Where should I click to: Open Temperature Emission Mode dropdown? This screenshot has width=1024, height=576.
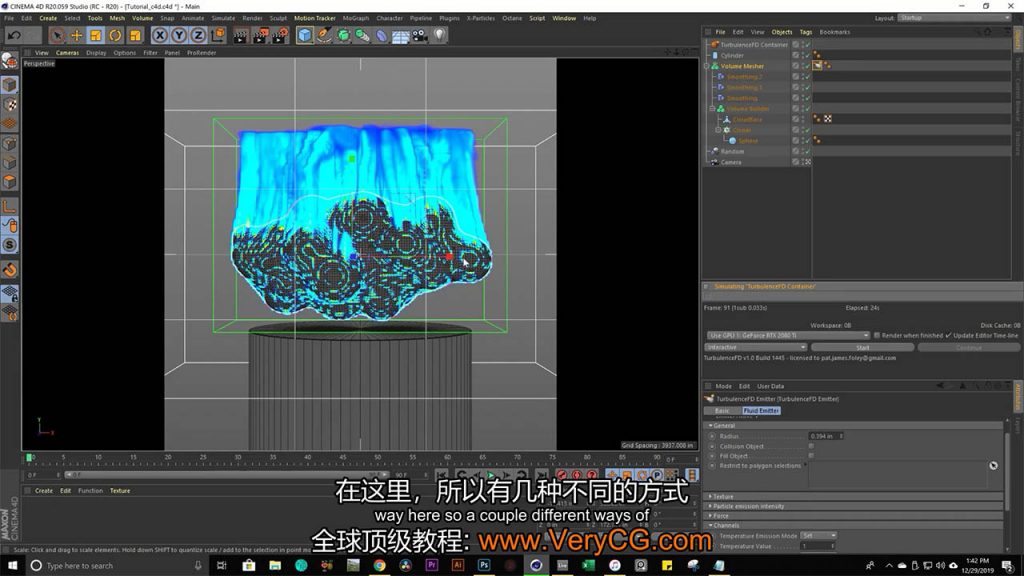coord(818,536)
